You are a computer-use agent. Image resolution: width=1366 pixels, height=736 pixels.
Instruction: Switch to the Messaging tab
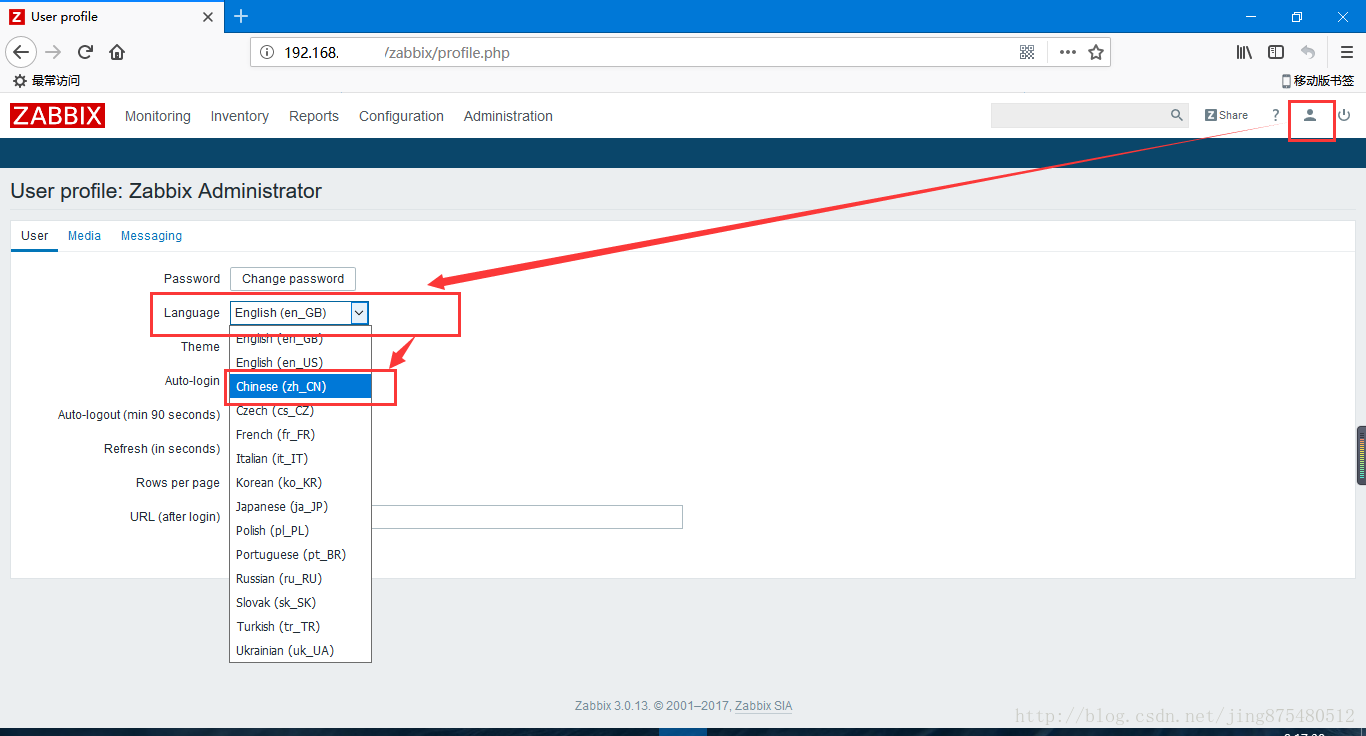pos(151,236)
